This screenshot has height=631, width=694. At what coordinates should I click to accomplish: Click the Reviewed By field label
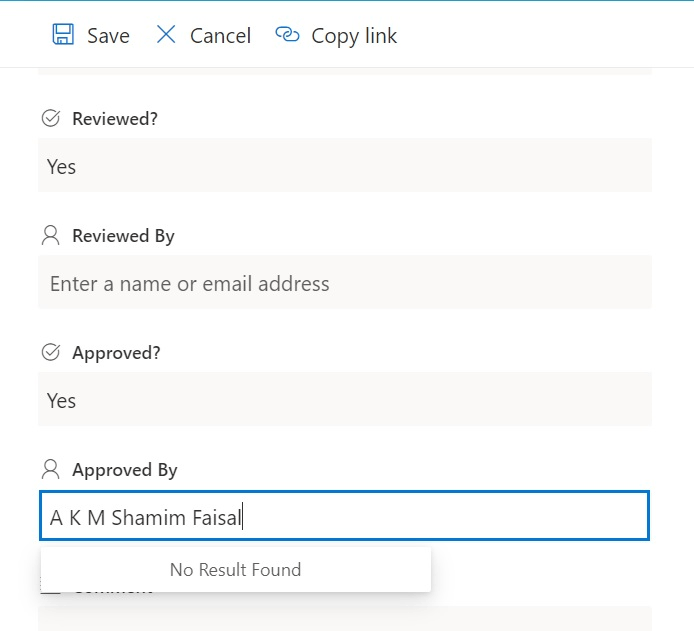tap(123, 236)
